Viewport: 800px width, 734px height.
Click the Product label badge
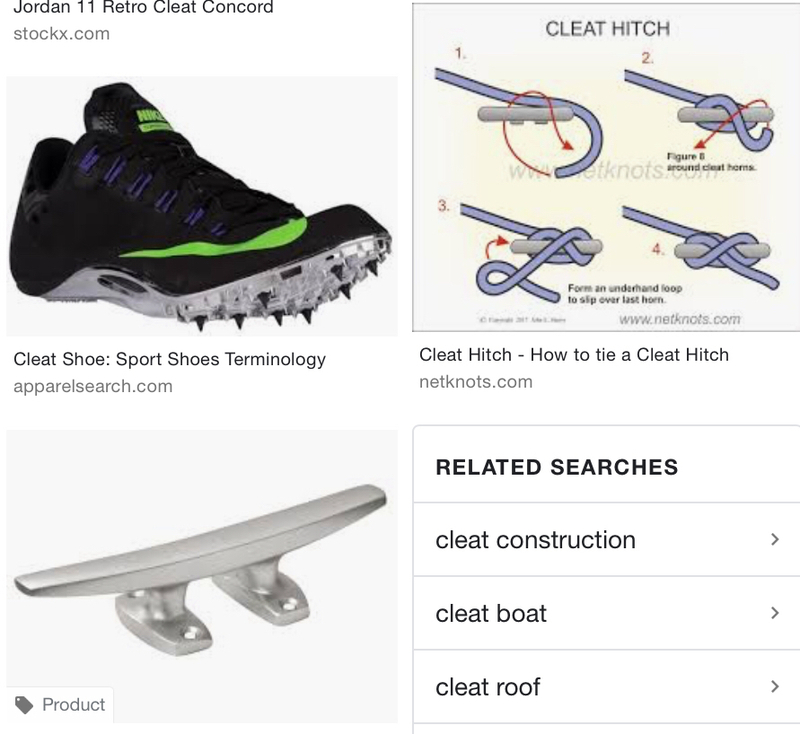[60, 705]
